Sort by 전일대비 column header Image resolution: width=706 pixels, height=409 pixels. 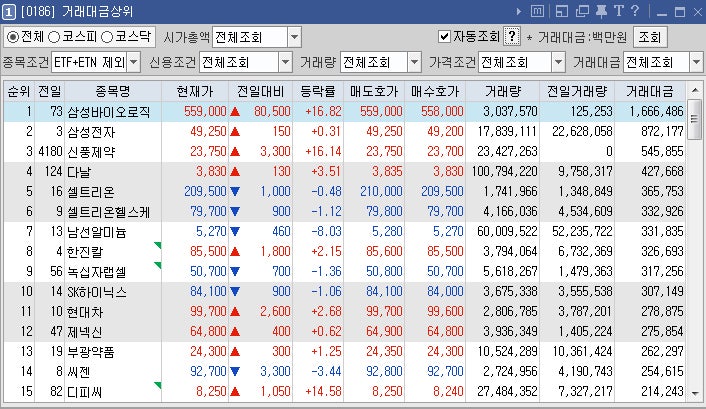click(x=261, y=91)
